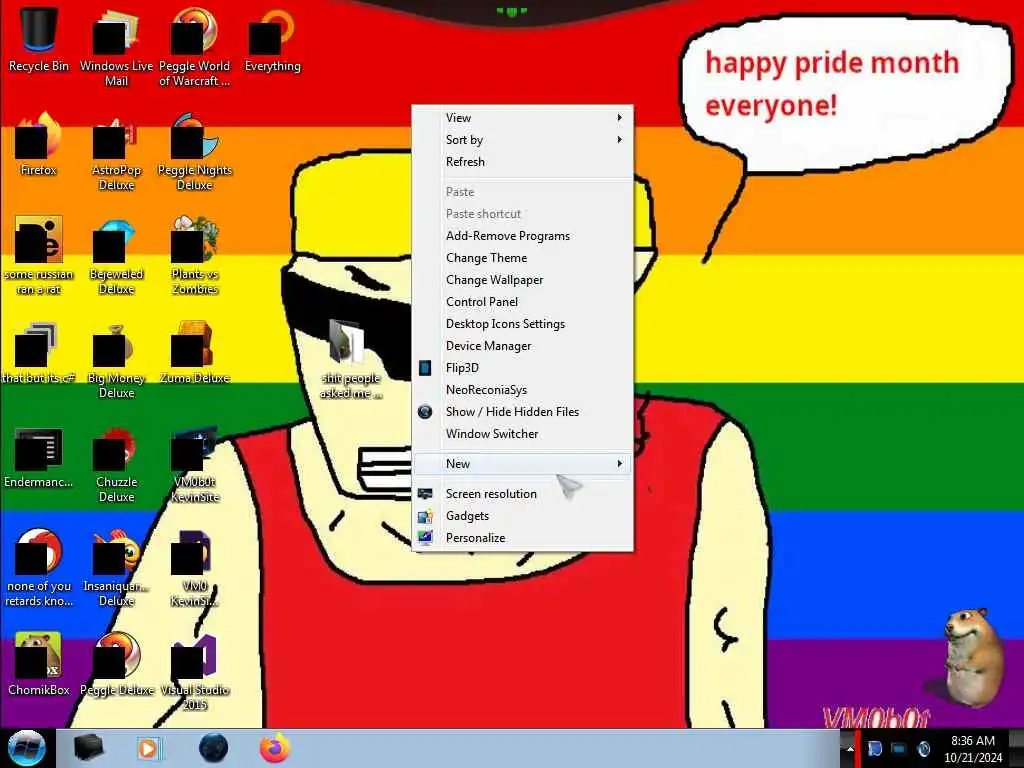Select the Insaniquarium Deluxe desktop icon

pyautogui.click(x=116, y=567)
